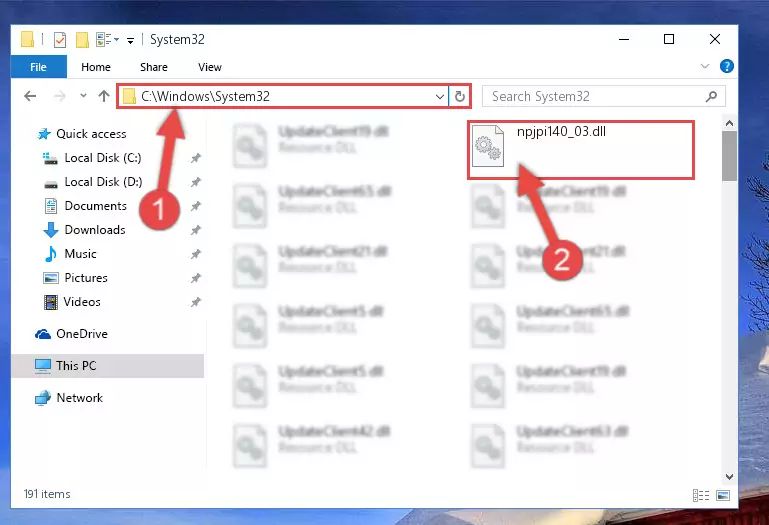Open Pictures in the sidebar
Viewport: 769px width, 525px height.
(x=86, y=278)
